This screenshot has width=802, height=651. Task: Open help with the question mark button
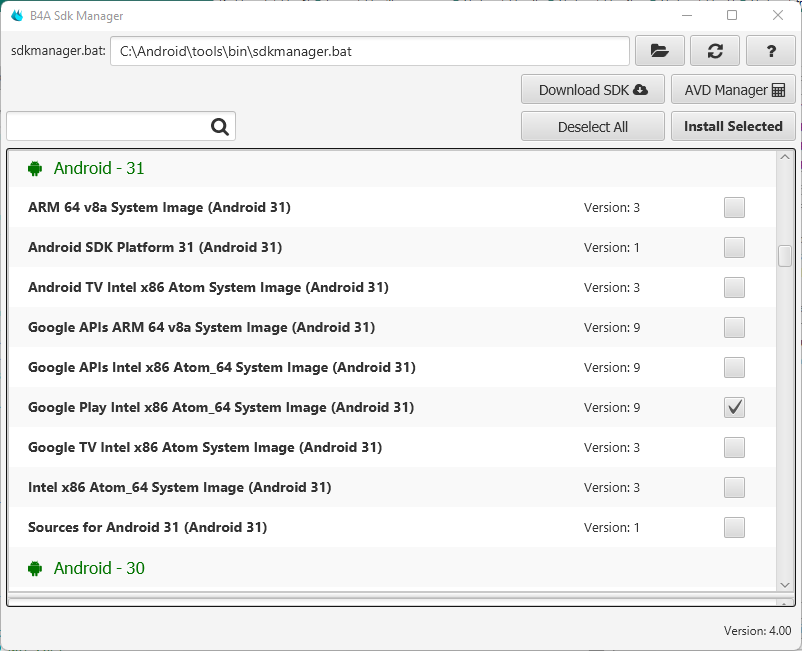771,51
